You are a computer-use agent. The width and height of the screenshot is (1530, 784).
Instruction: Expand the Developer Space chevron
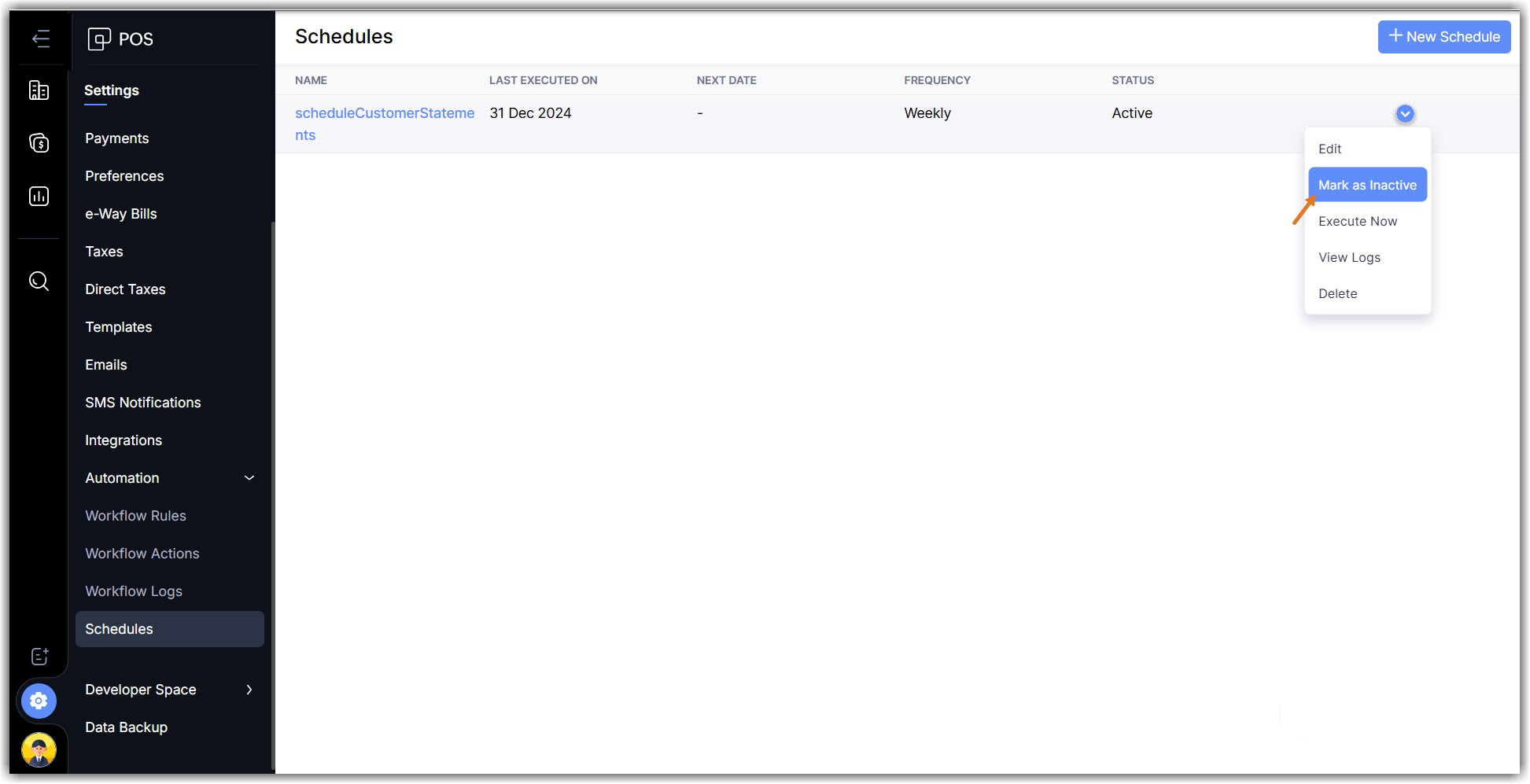[249, 690]
